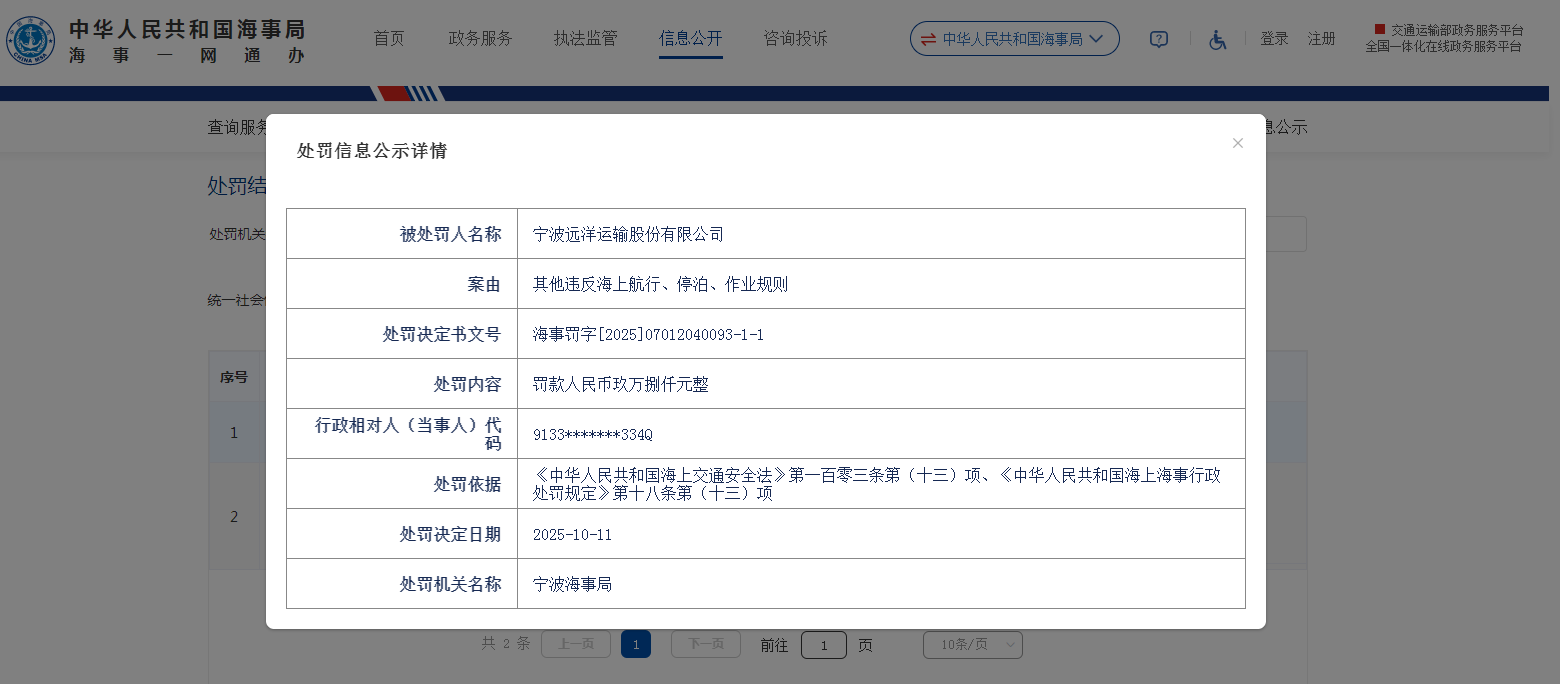Click the dialog title 处罚信息公示详情
Screen dimensions: 1560x684
[x=372, y=151]
